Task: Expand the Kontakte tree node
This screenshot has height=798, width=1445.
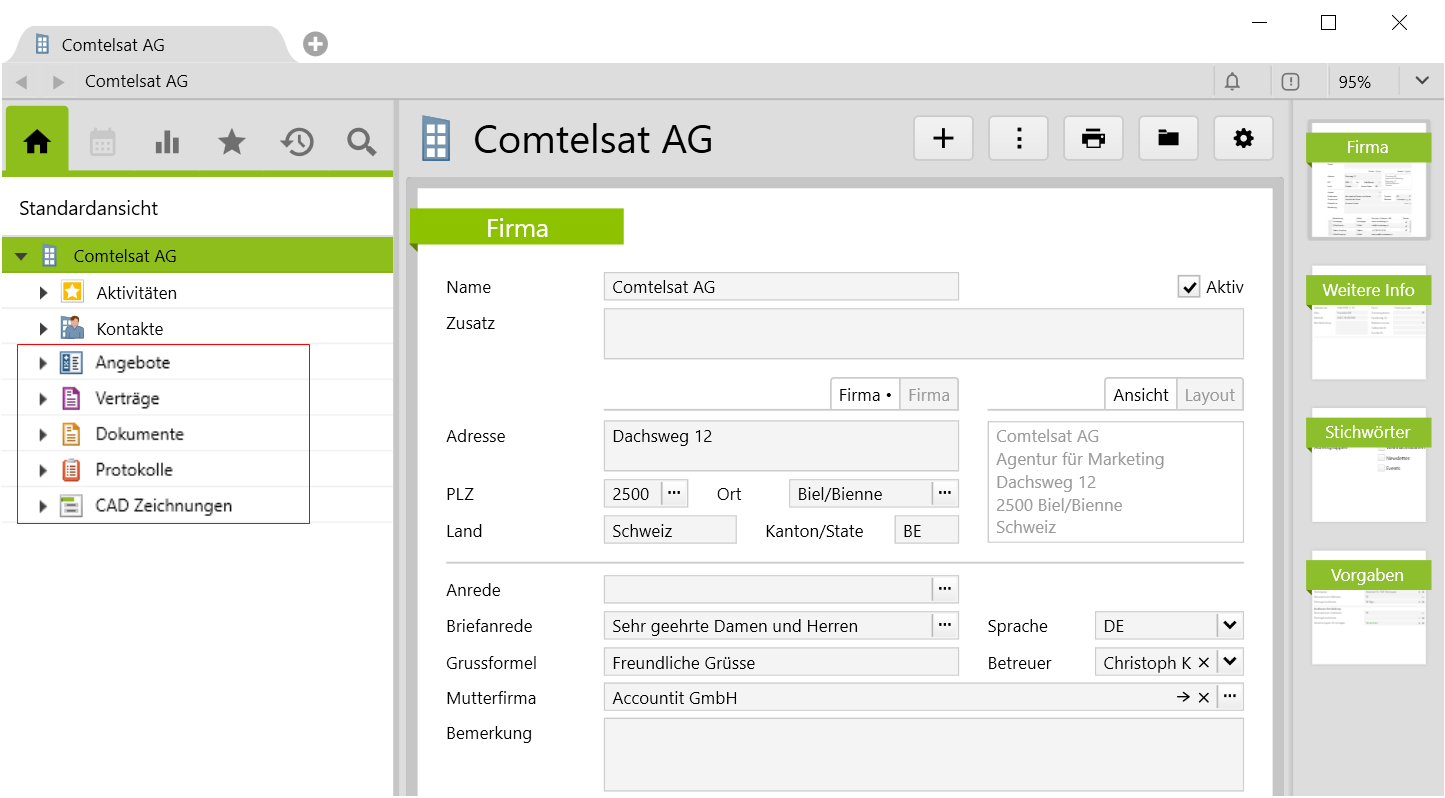Action: tap(43, 329)
